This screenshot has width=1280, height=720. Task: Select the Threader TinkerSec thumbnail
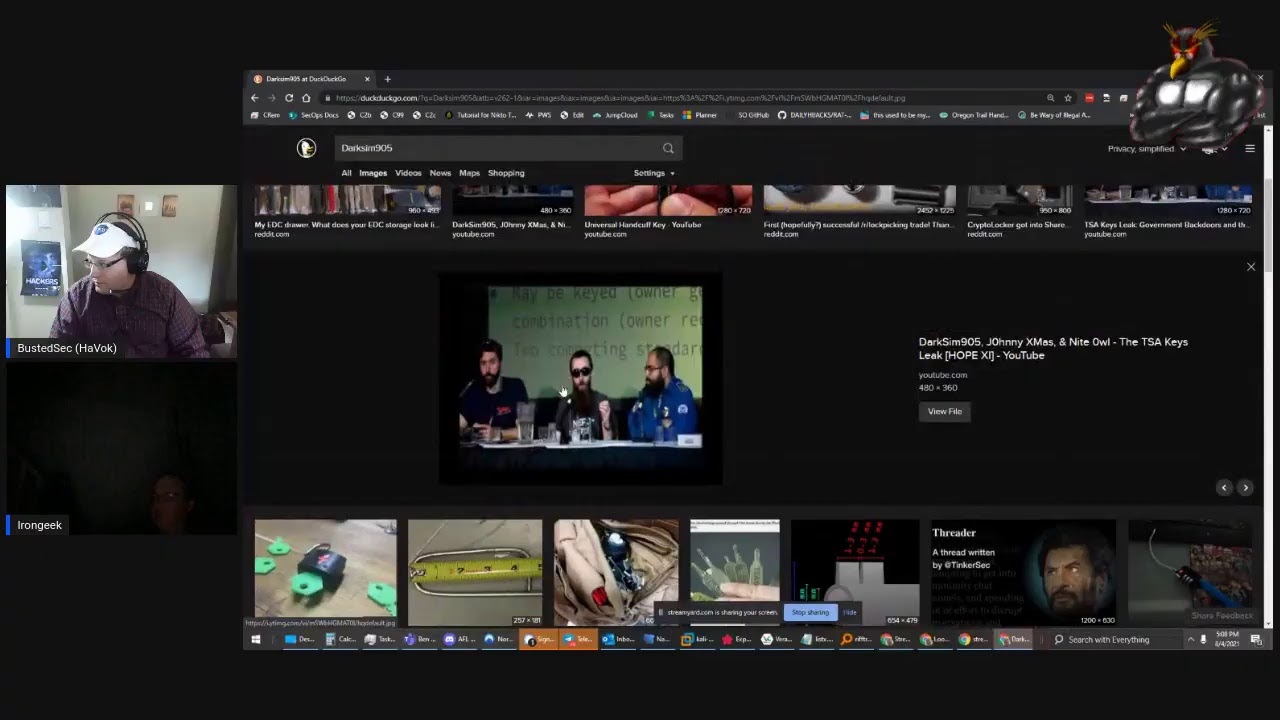[x=1023, y=572]
